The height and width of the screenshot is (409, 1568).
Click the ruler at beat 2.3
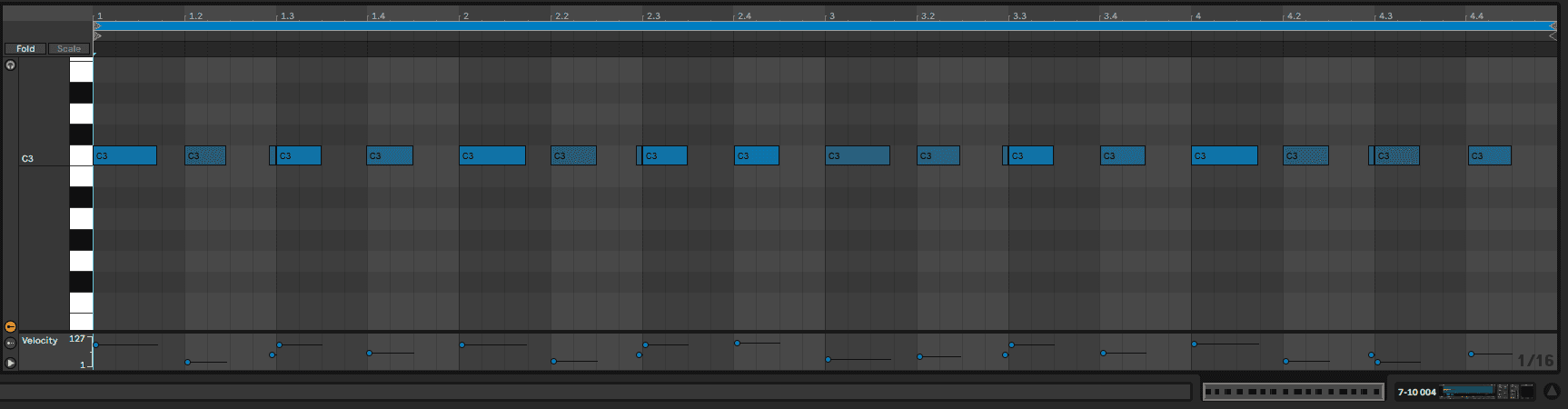tap(653, 16)
